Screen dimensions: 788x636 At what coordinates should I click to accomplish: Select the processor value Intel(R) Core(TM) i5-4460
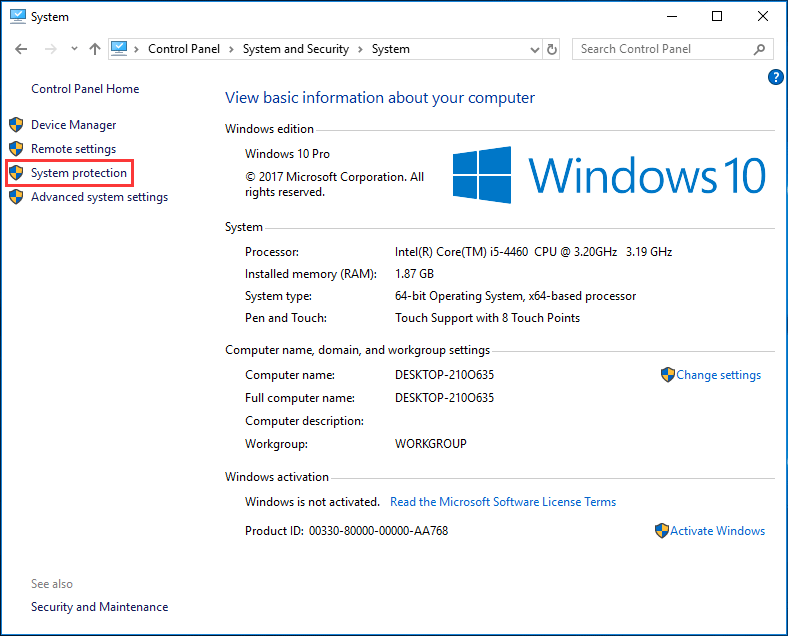533,252
